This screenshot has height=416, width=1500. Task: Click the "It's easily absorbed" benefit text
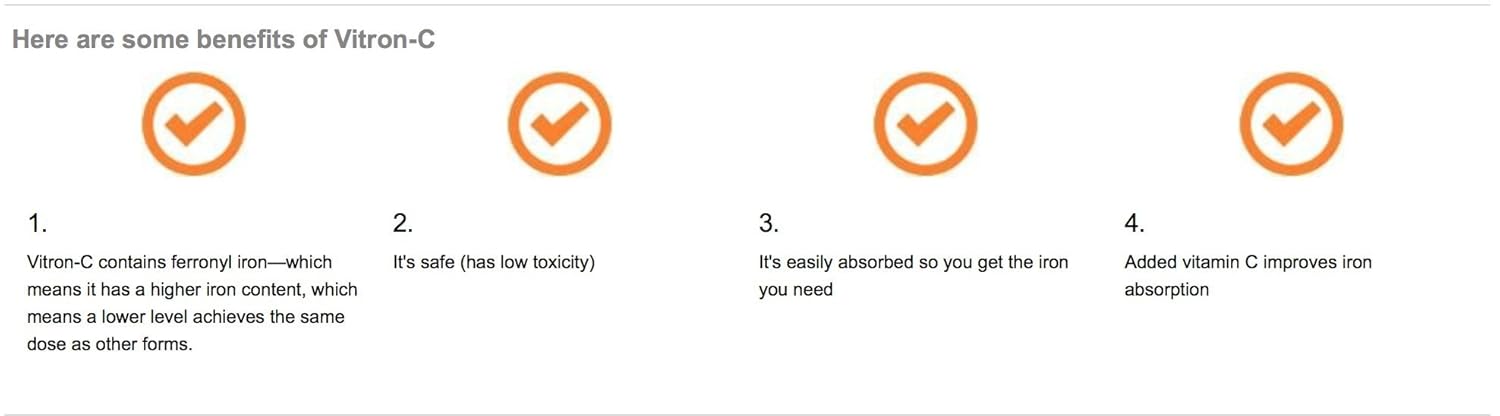click(x=912, y=263)
